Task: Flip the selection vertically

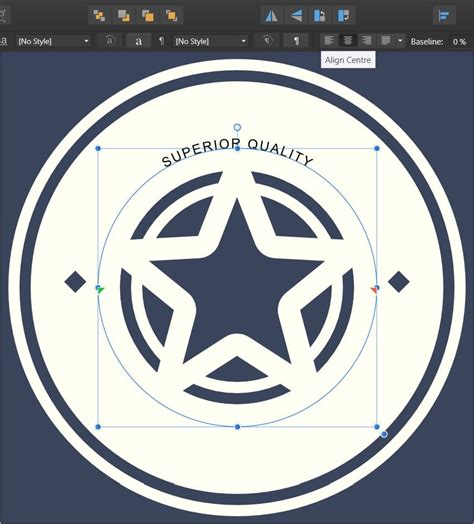Action: tap(296, 16)
